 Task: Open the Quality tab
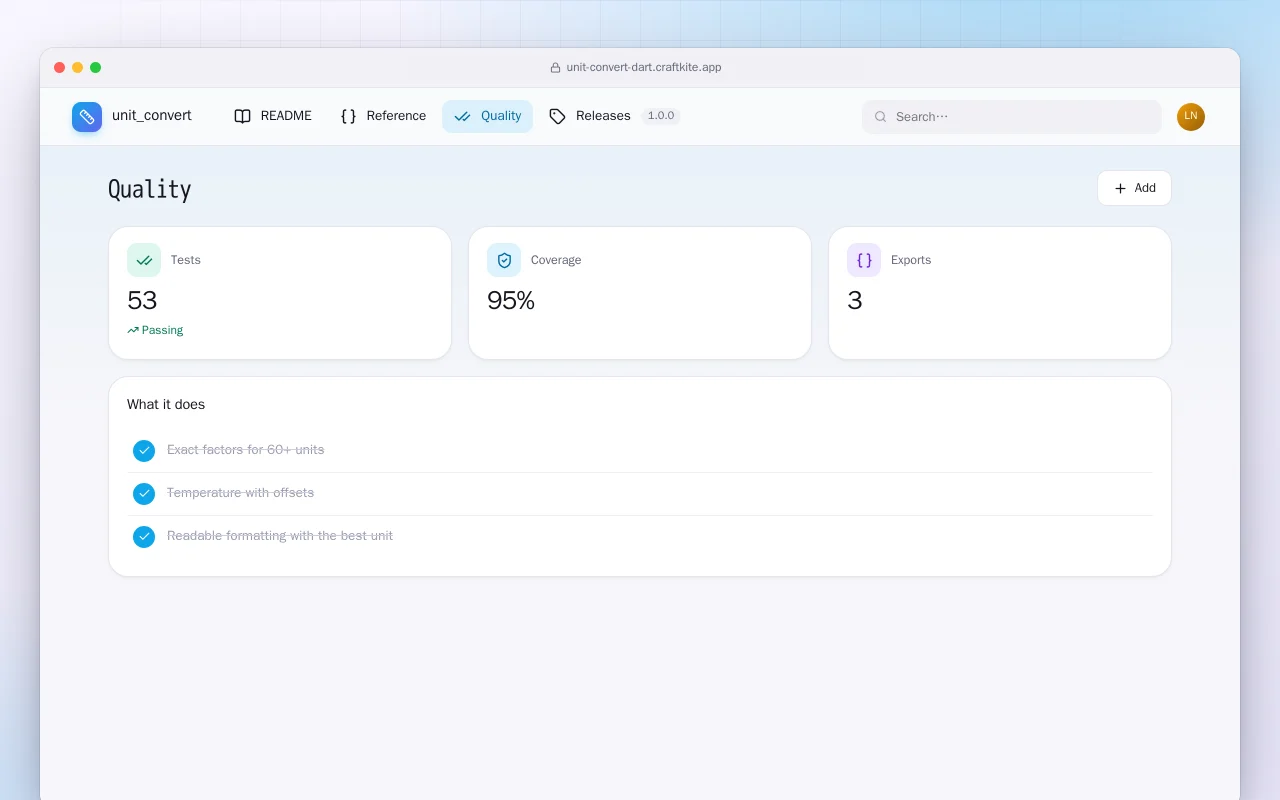[487, 116]
